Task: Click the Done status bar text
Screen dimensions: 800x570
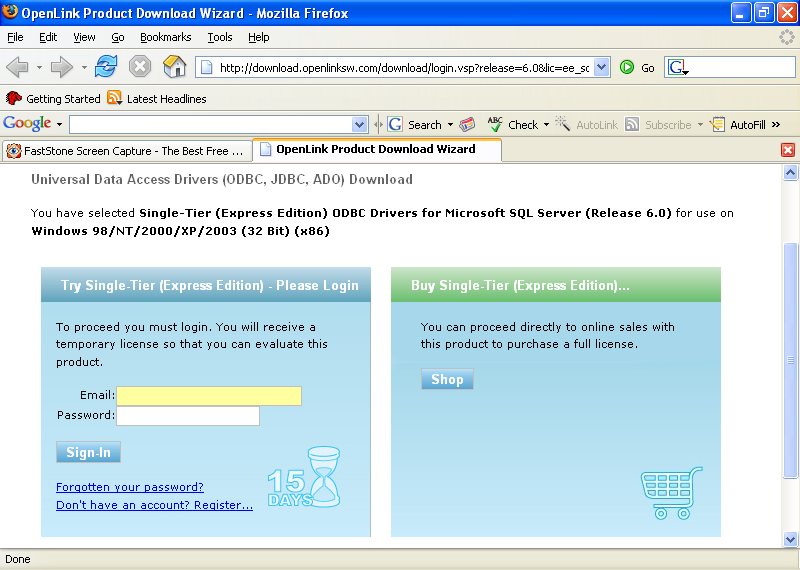Action: [x=18, y=559]
